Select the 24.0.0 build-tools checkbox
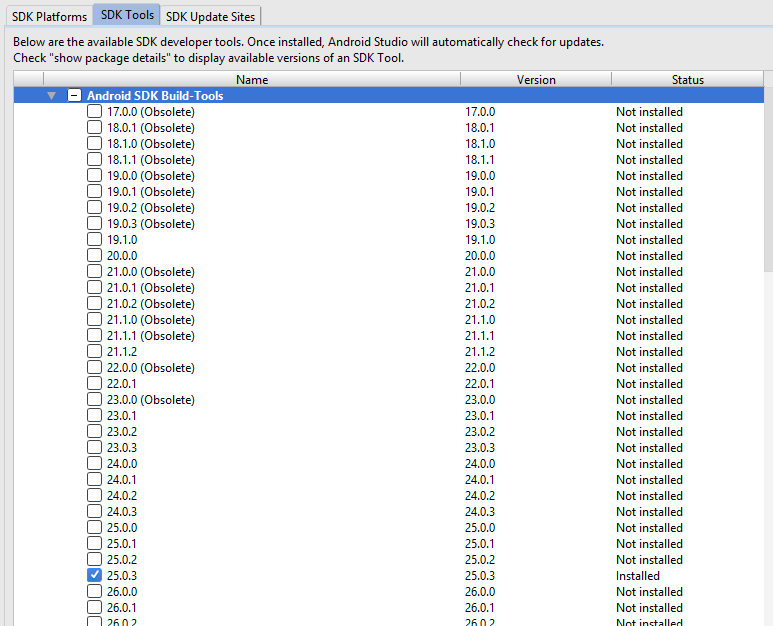 [x=94, y=463]
